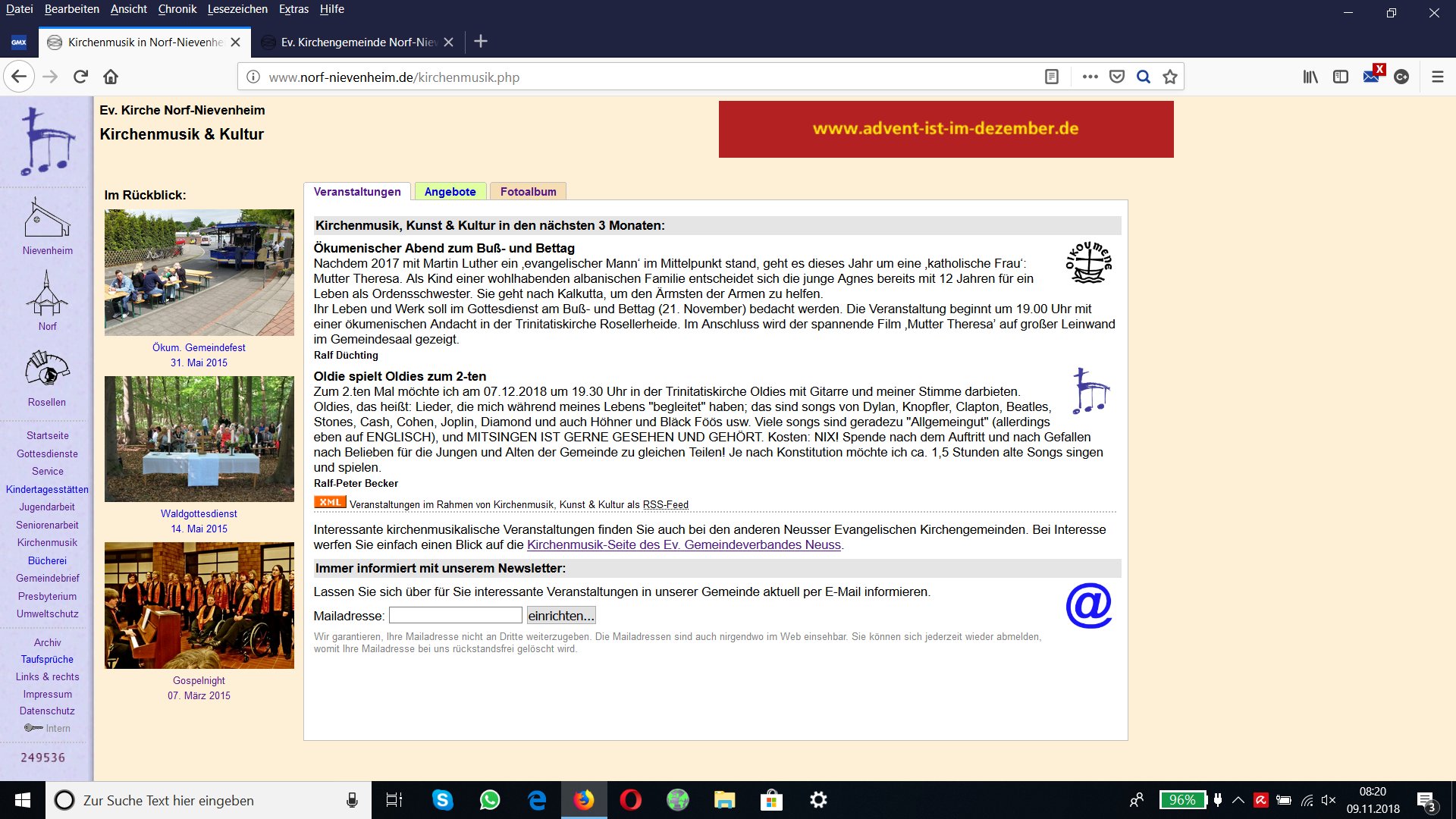Click the Rosellen church icon
1456x819 pixels.
47,369
